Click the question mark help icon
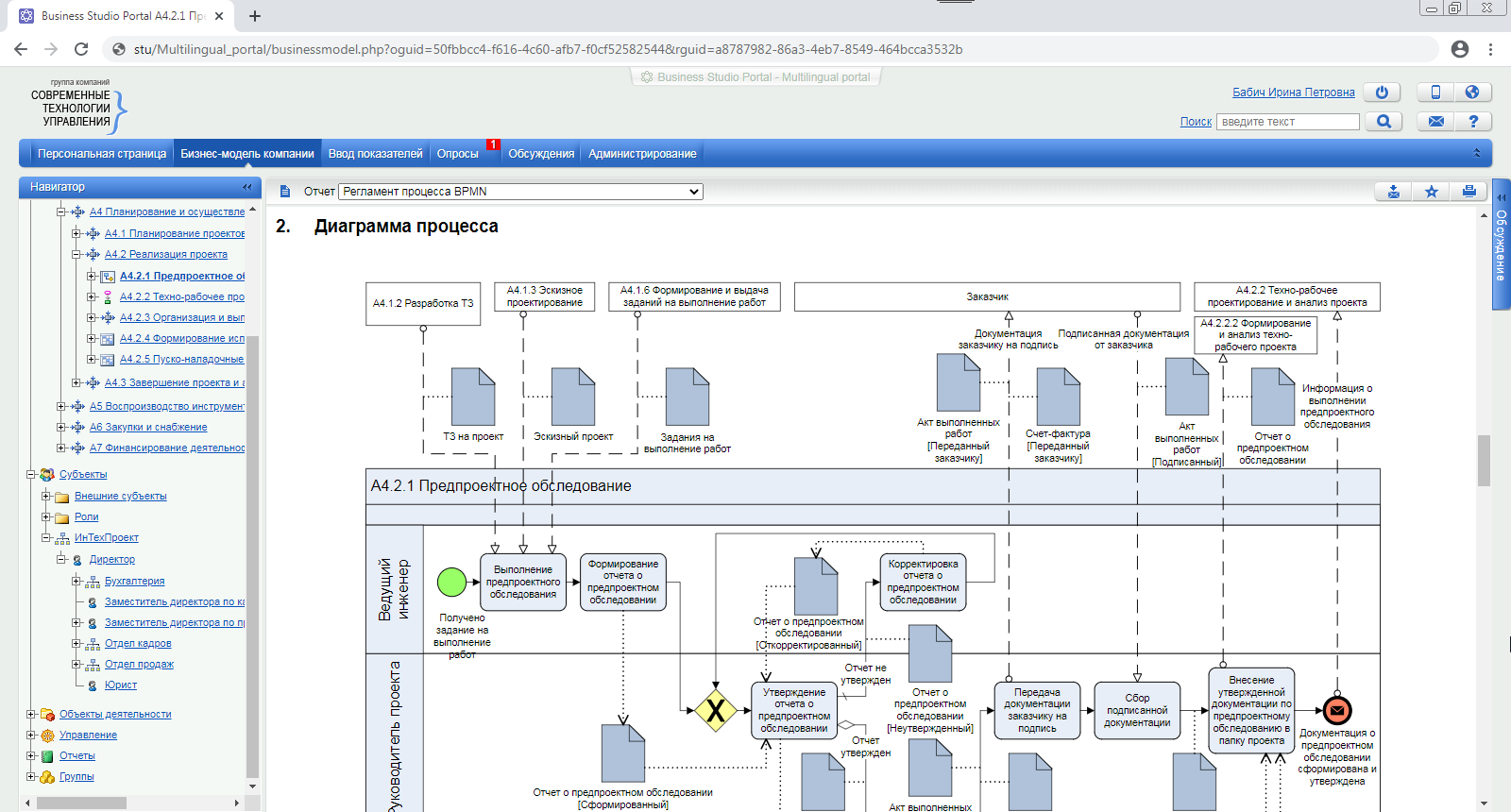Screen dimensions: 1511x812 (x=1472, y=122)
